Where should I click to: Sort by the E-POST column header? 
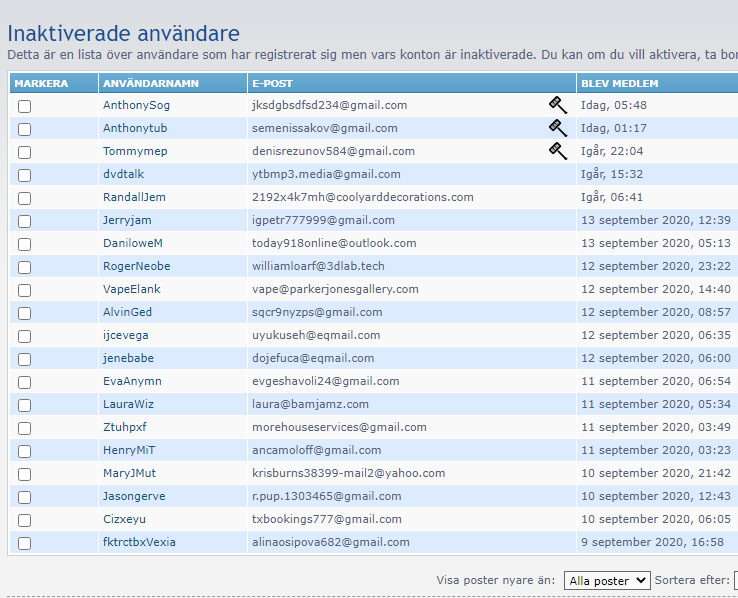coord(272,83)
